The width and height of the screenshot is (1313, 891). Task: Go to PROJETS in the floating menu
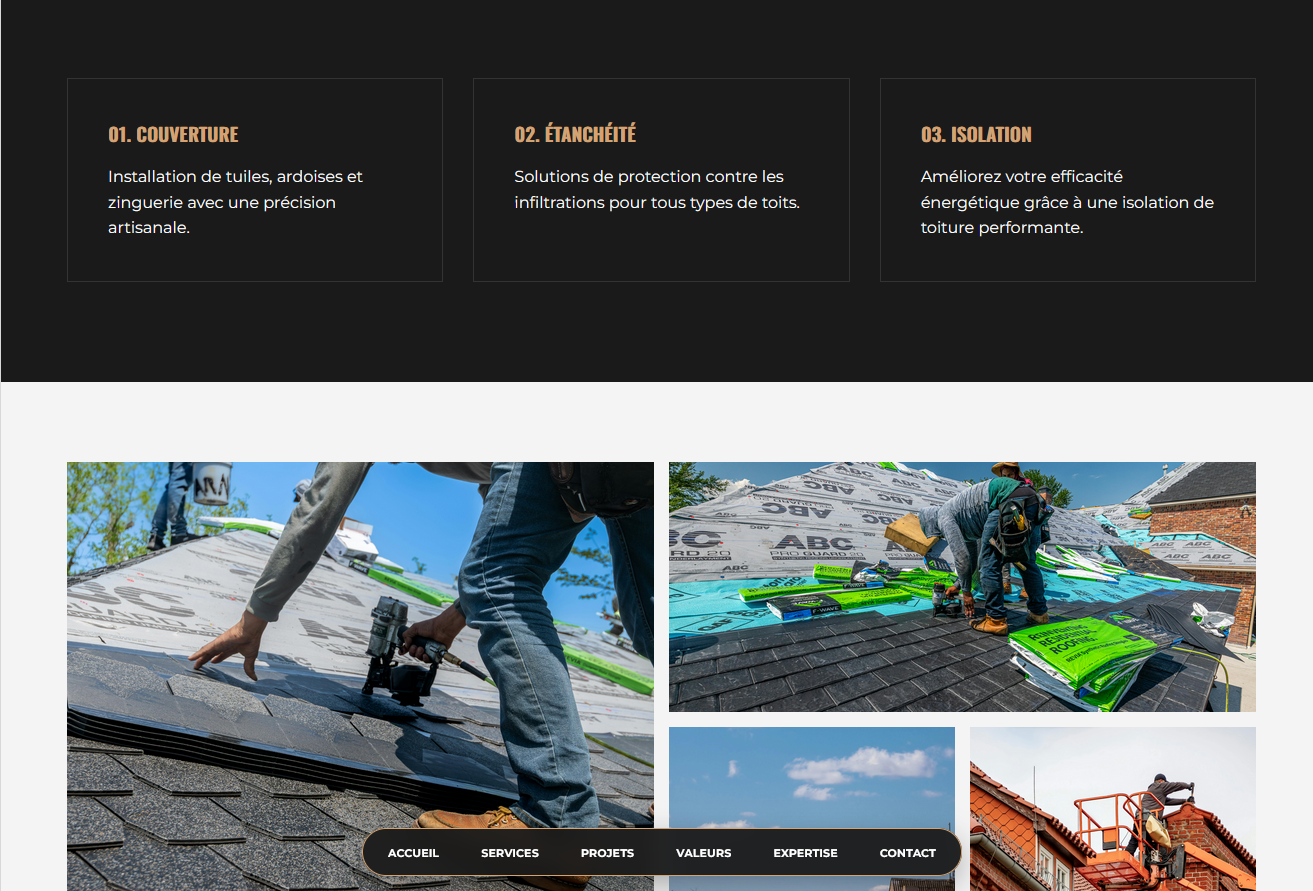click(607, 853)
